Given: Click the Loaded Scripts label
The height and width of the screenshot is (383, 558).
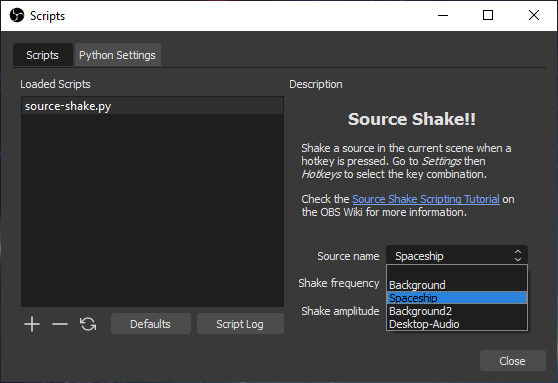Looking at the screenshot, I should [x=56, y=84].
